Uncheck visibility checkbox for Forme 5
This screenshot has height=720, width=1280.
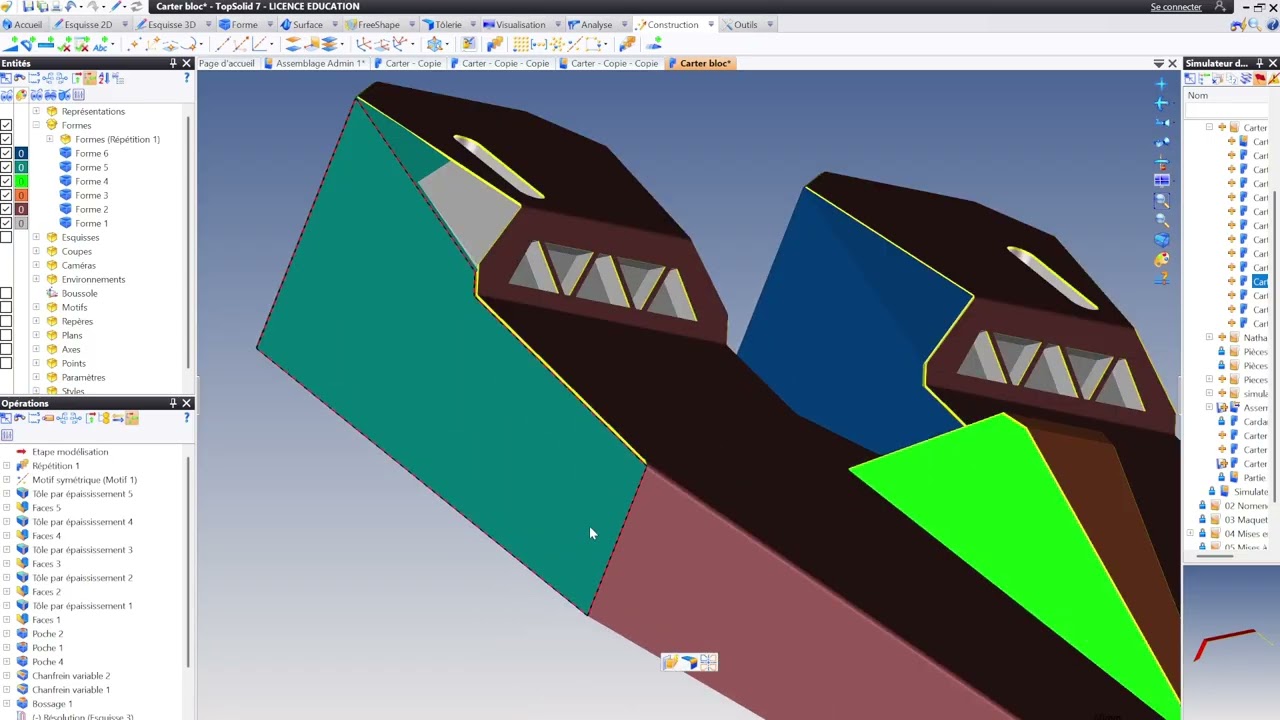(x=6, y=167)
